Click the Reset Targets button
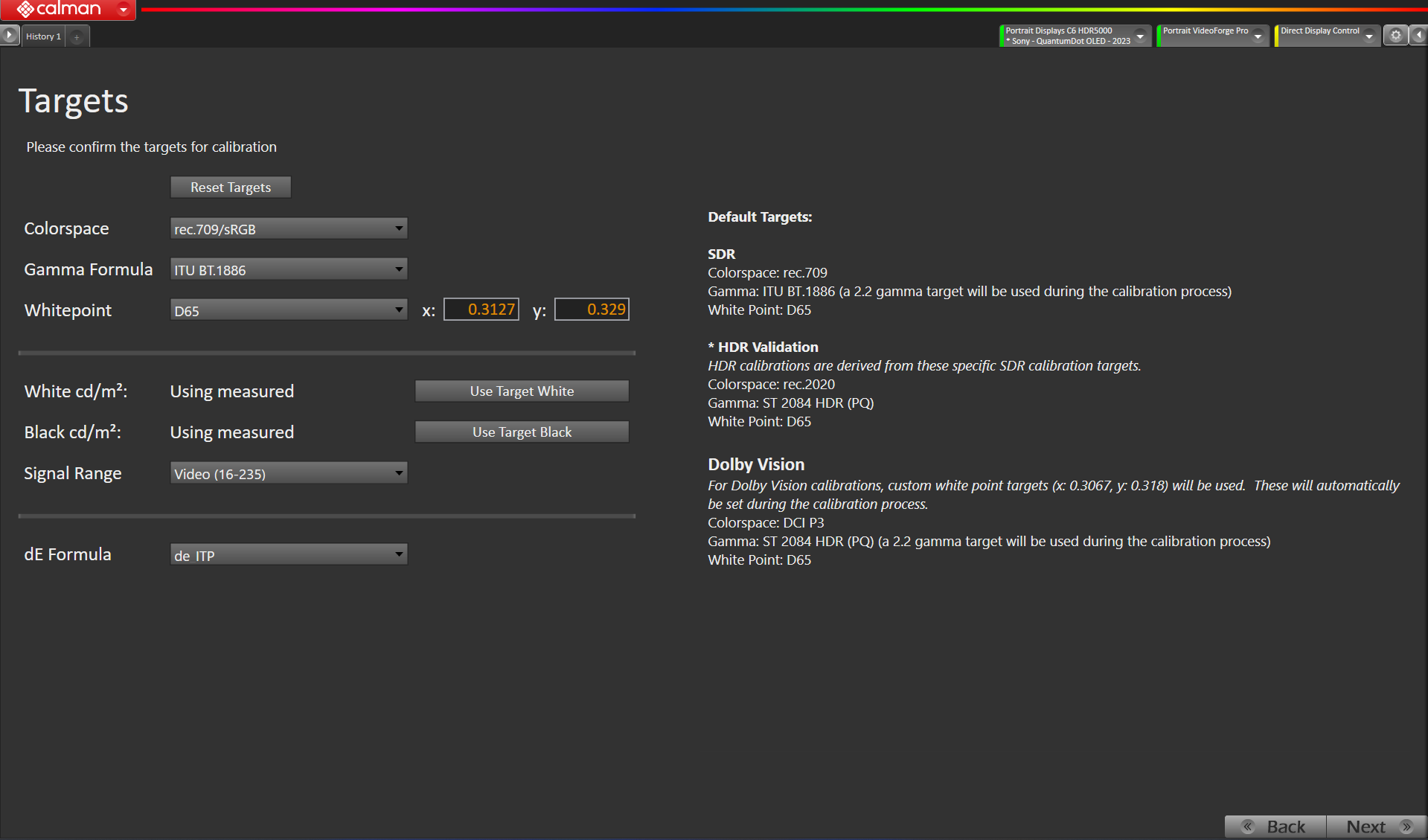 (x=231, y=187)
